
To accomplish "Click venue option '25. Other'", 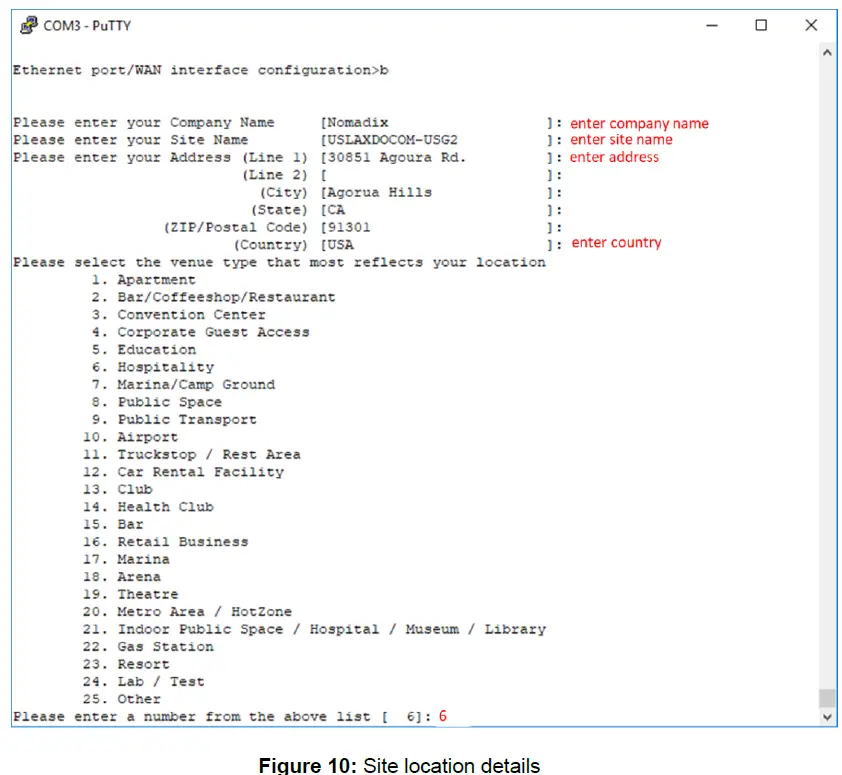I will tap(121, 699).
